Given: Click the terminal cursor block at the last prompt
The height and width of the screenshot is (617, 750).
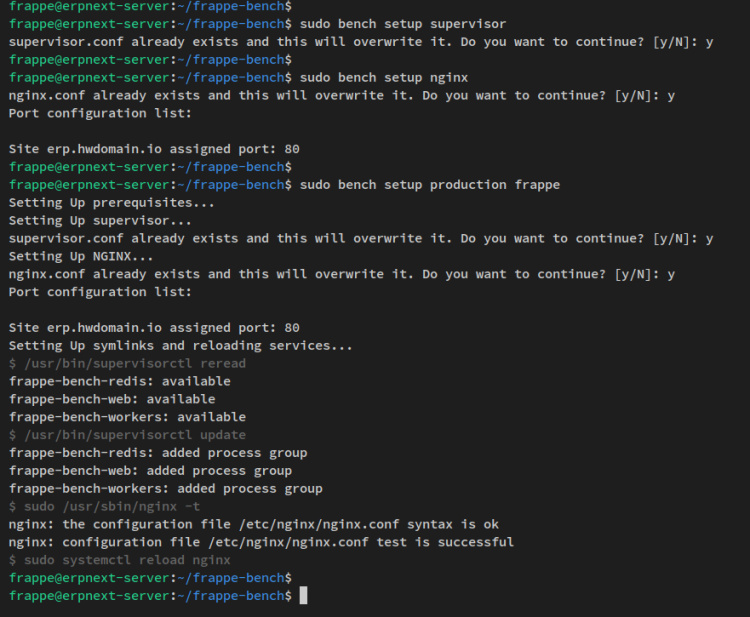Looking at the screenshot, I should [x=303, y=596].
